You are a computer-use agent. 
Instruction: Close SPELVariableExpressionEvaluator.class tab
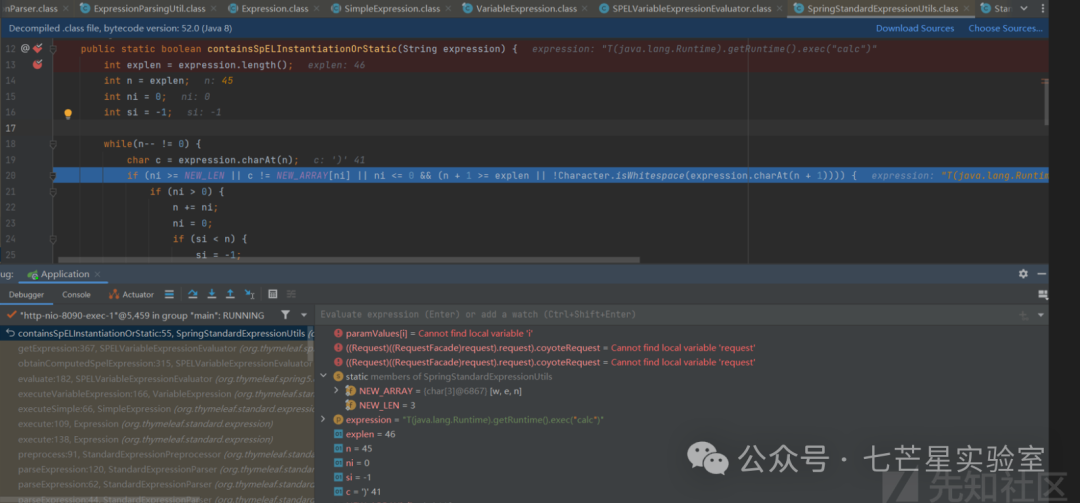[780, 8]
